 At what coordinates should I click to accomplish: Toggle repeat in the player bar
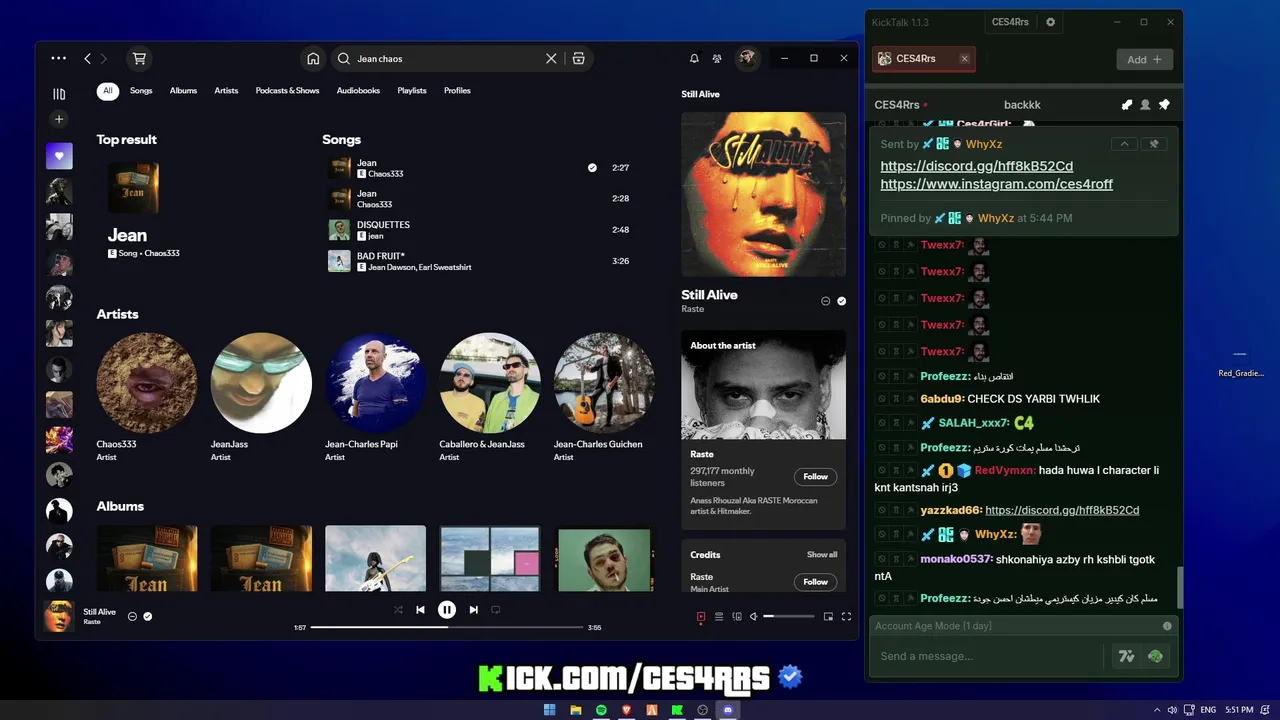coord(495,610)
